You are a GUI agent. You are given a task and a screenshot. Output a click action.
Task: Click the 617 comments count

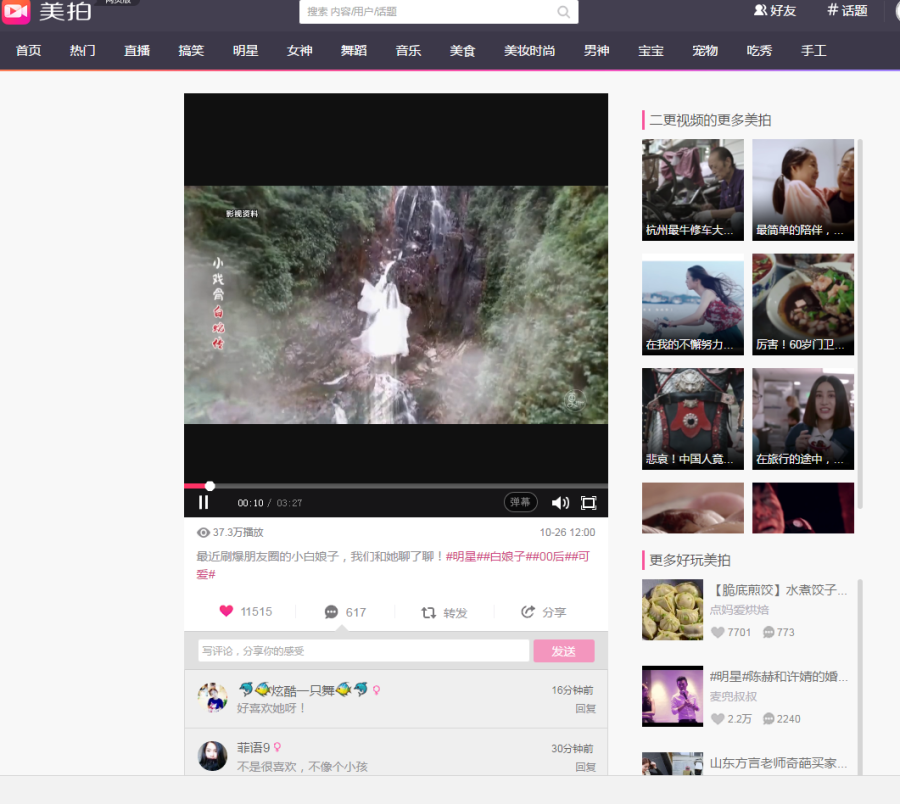click(x=356, y=612)
